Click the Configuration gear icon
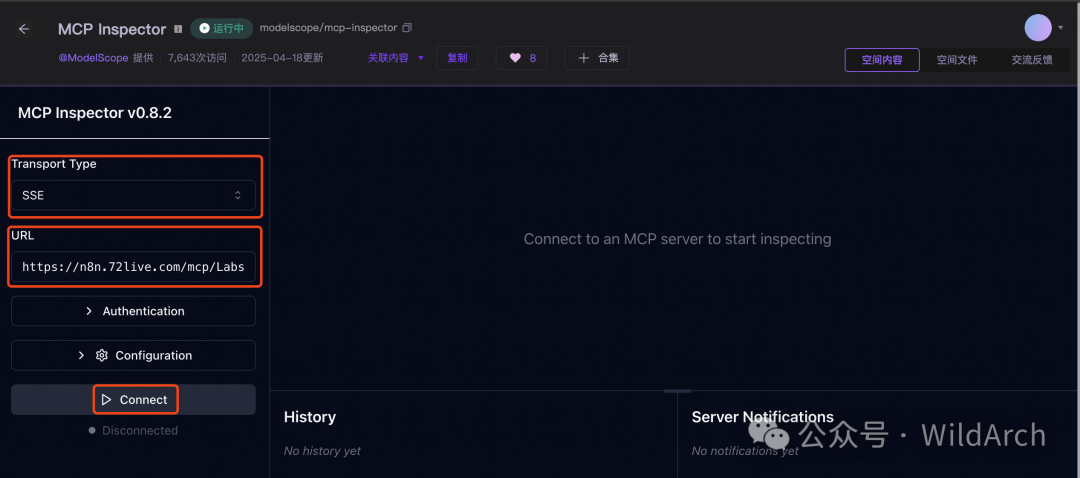This screenshot has width=1080, height=478. [101, 355]
